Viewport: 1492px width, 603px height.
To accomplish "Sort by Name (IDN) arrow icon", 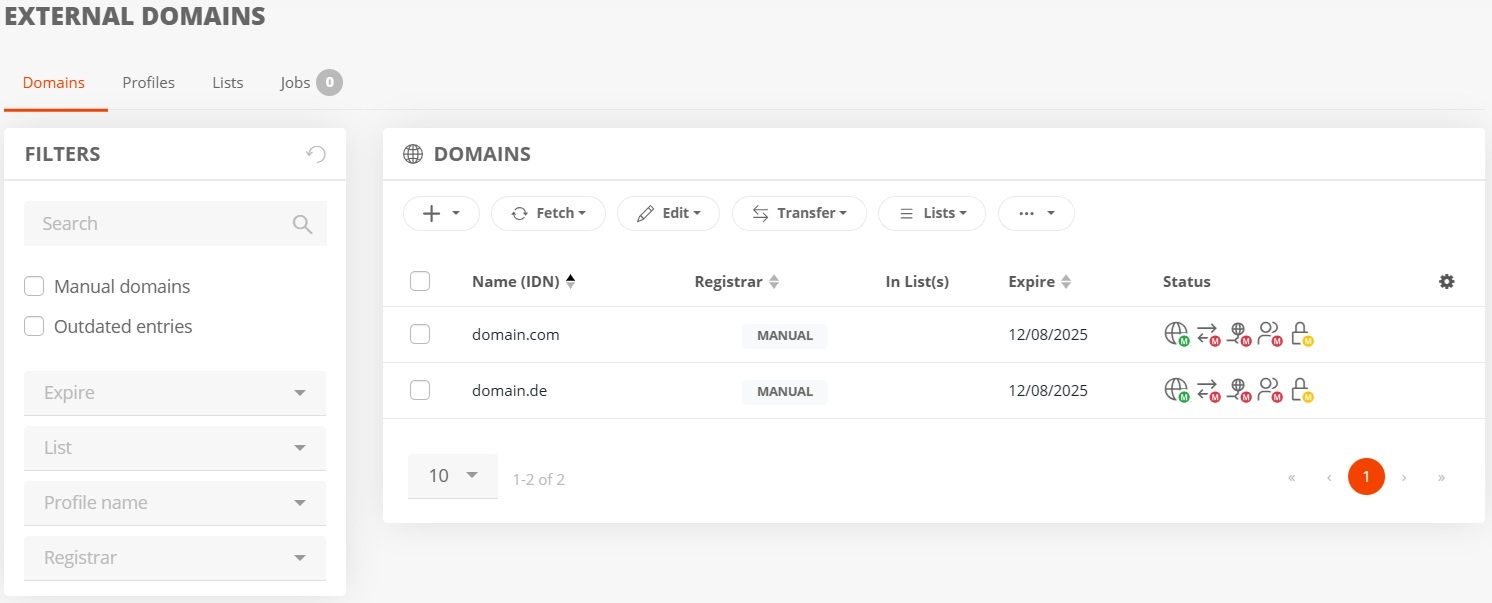I will pyautogui.click(x=570, y=282).
